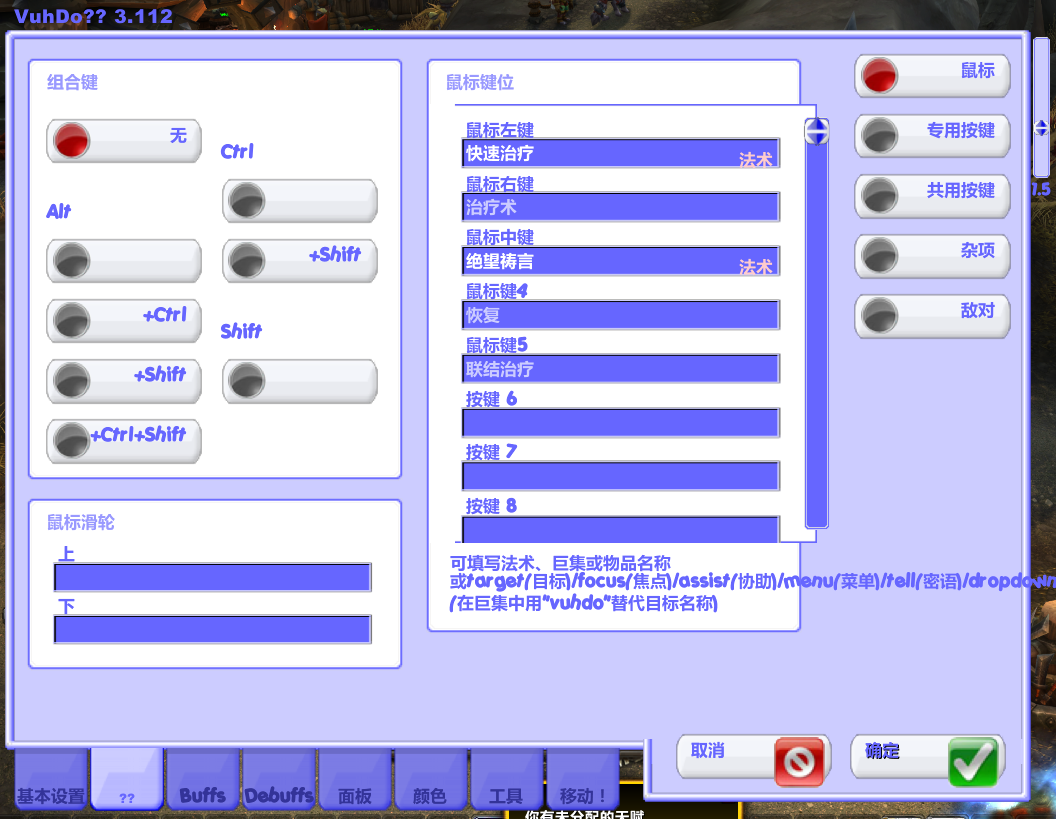The image size is (1056, 819).
Task: Select the Alt+Ctrl+Shift modifier option
Action: click(x=72, y=440)
